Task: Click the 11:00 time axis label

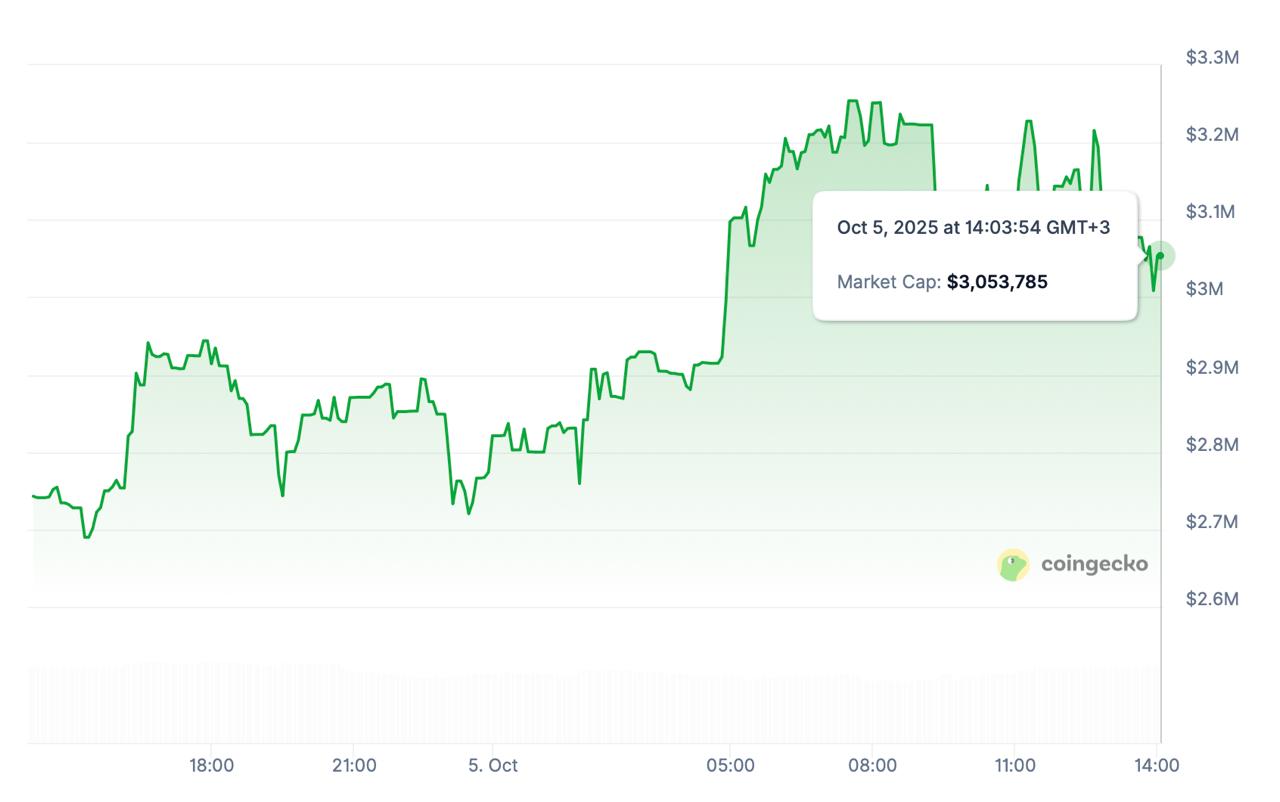Action: pos(1014,766)
